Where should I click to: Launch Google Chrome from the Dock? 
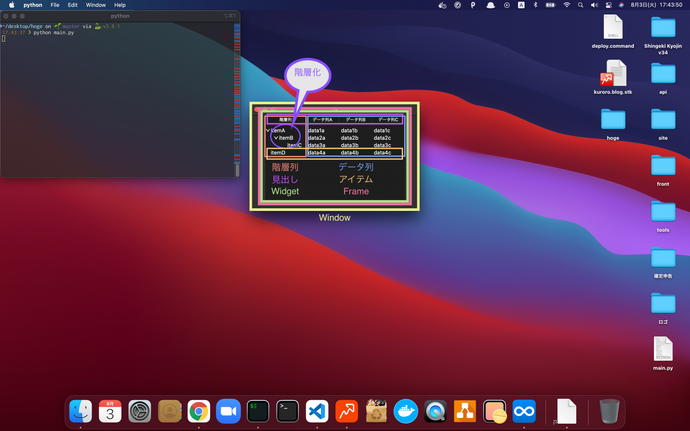tap(199, 411)
